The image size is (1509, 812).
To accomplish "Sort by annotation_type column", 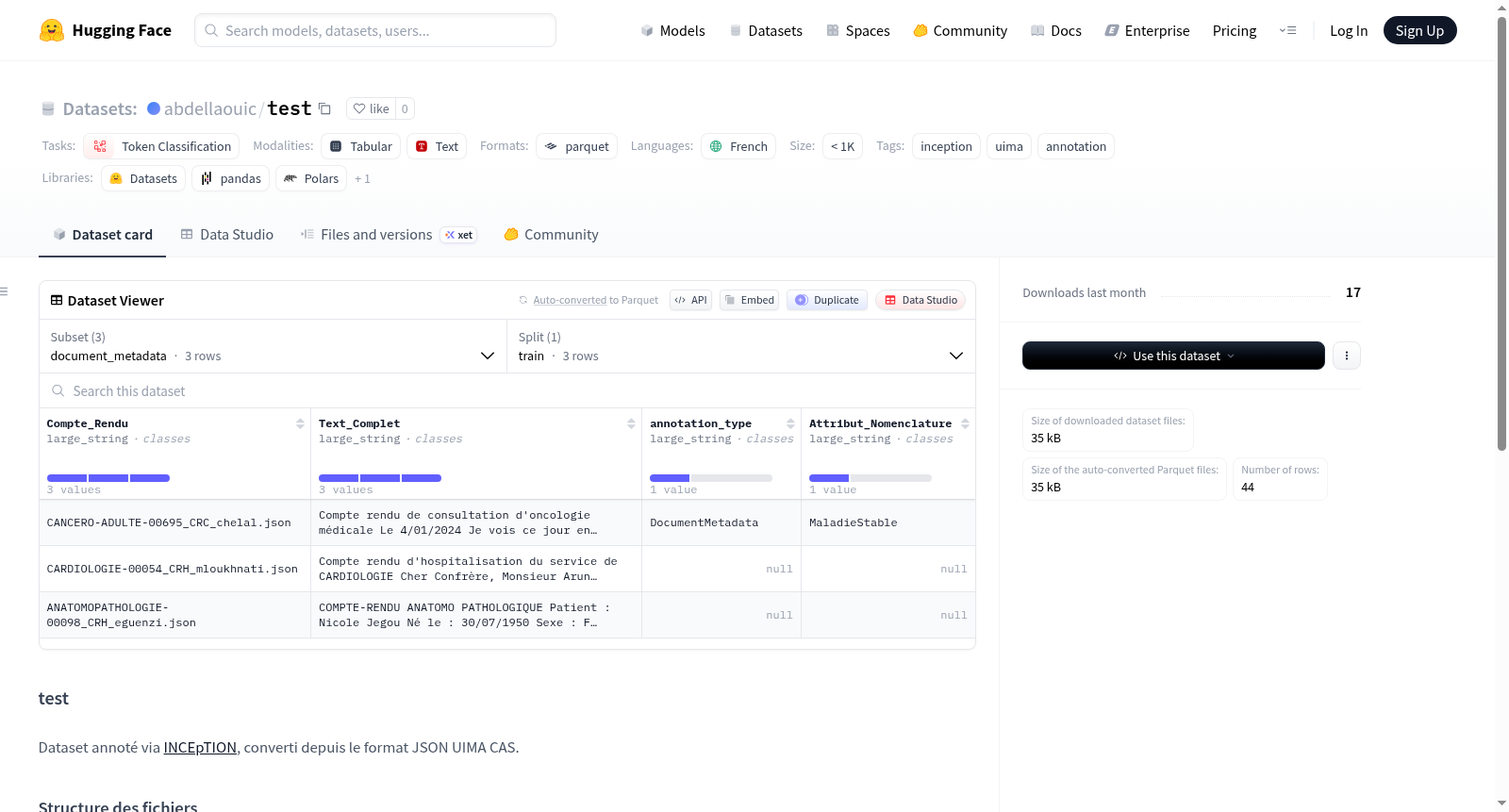I will tap(790, 423).
